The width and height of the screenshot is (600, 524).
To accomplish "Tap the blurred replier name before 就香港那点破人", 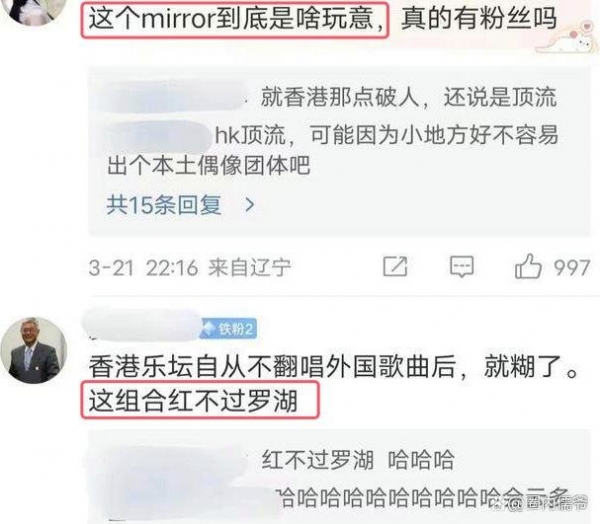I will tap(170, 96).
